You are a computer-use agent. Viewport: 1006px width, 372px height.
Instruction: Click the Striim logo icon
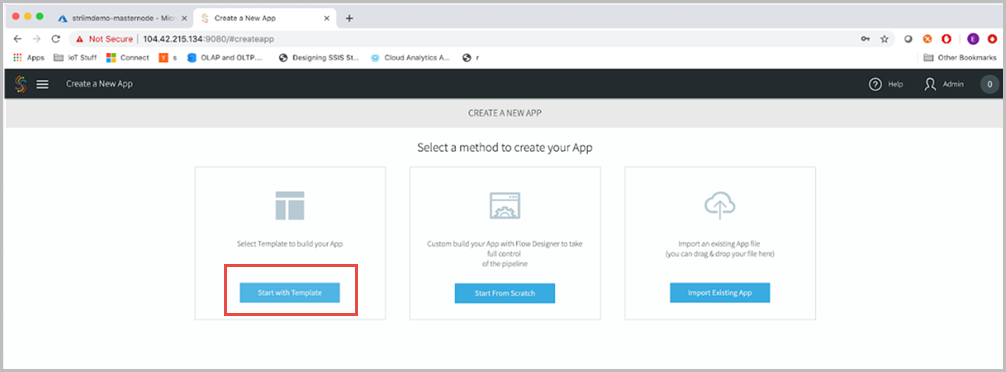tap(21, 84)
